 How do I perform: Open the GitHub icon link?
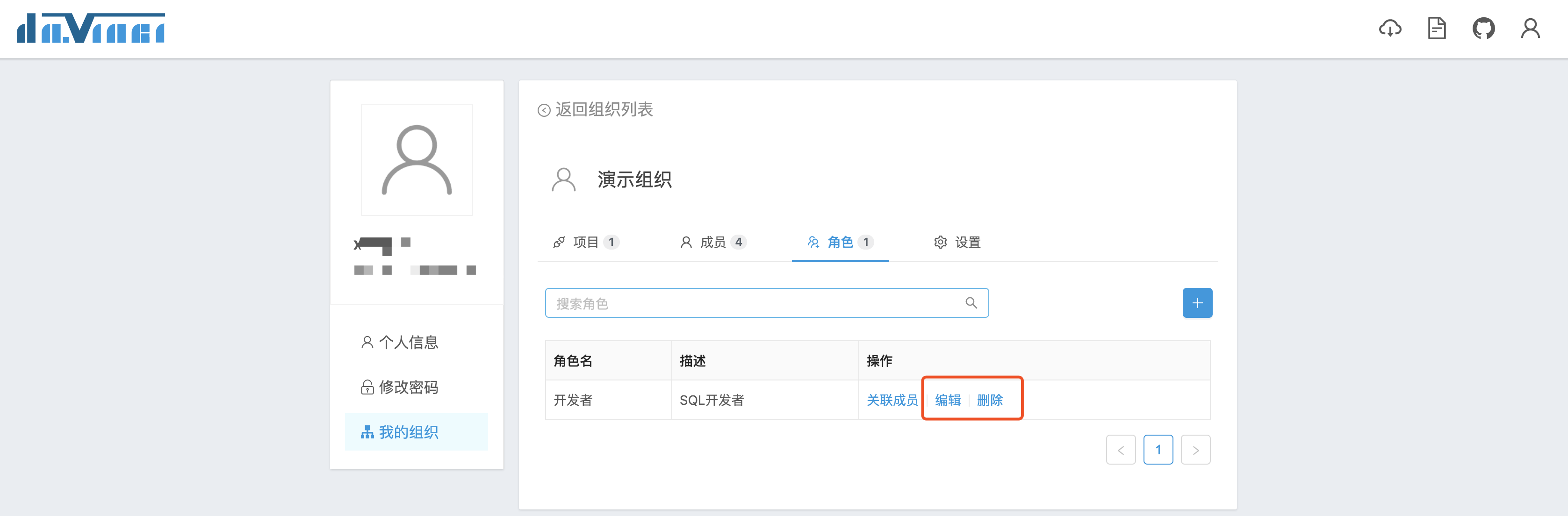pyautogui.click(x=1483, y=28)
